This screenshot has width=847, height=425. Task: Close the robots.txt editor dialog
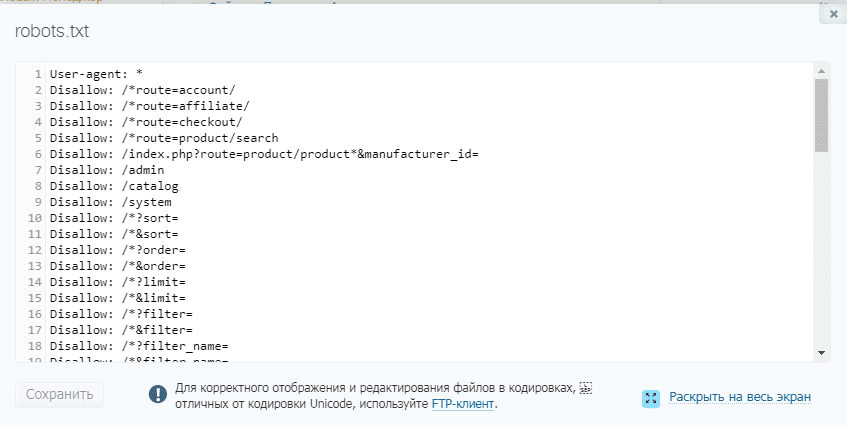pyautogui.click(x=833, y=14)
